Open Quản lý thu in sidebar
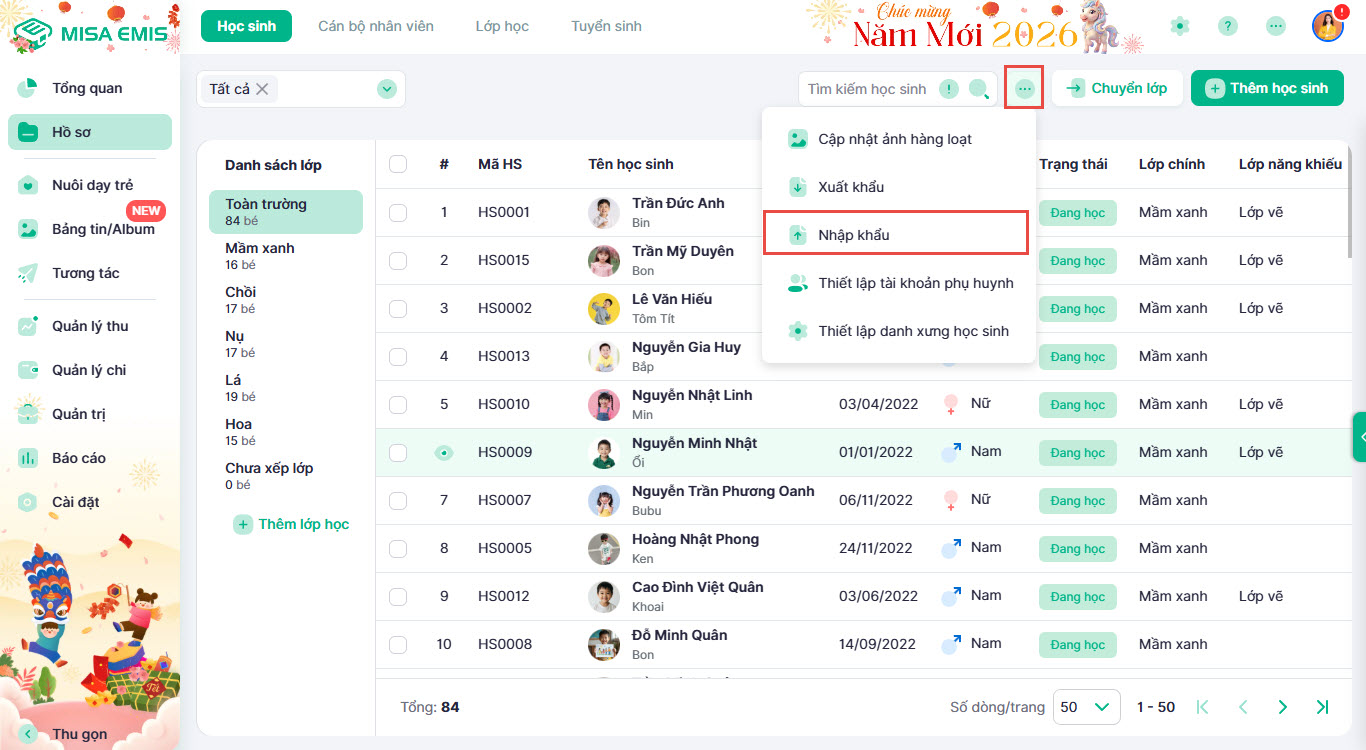The height and width of the screenshot is (750, 1366). [x=90, y=326]
